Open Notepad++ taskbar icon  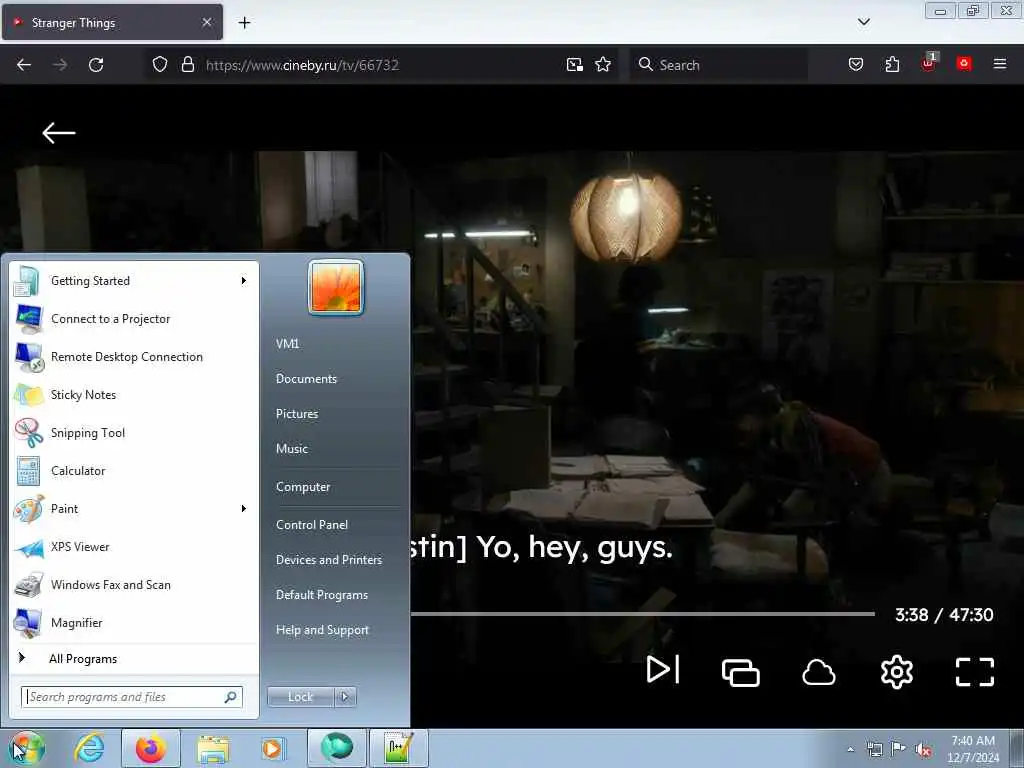(398, 748)
